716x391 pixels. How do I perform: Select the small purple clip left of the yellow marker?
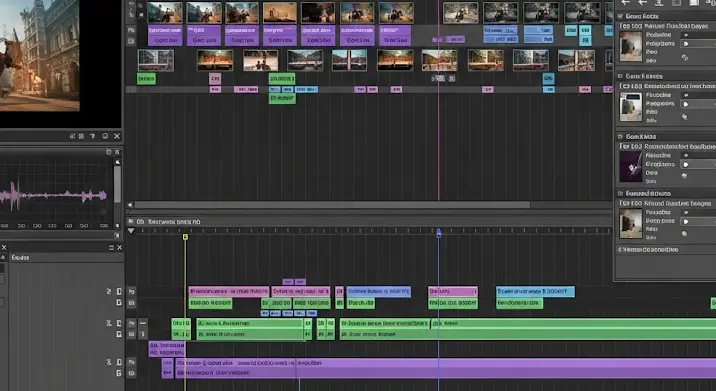click(x=166, y=349)
